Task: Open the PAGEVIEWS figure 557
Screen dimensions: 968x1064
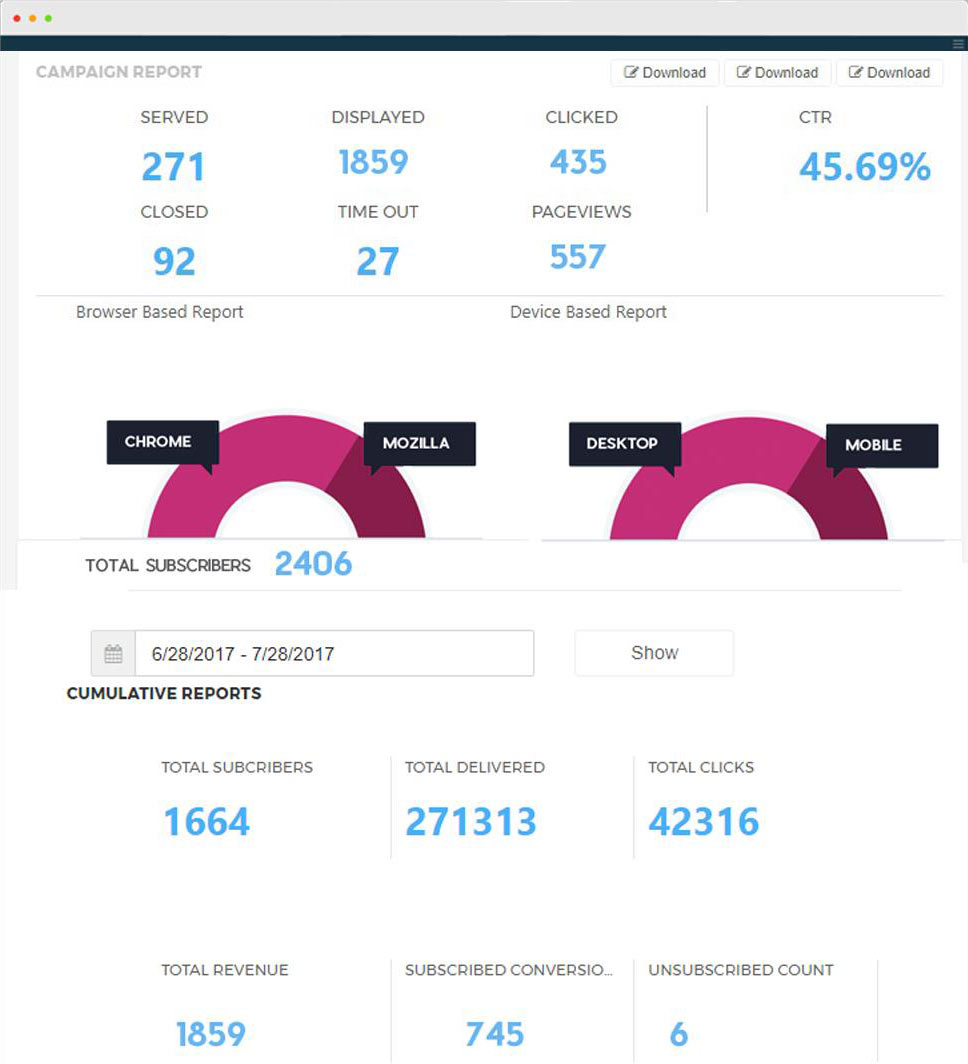Action: pyautogui.click(x=578, y=257)
